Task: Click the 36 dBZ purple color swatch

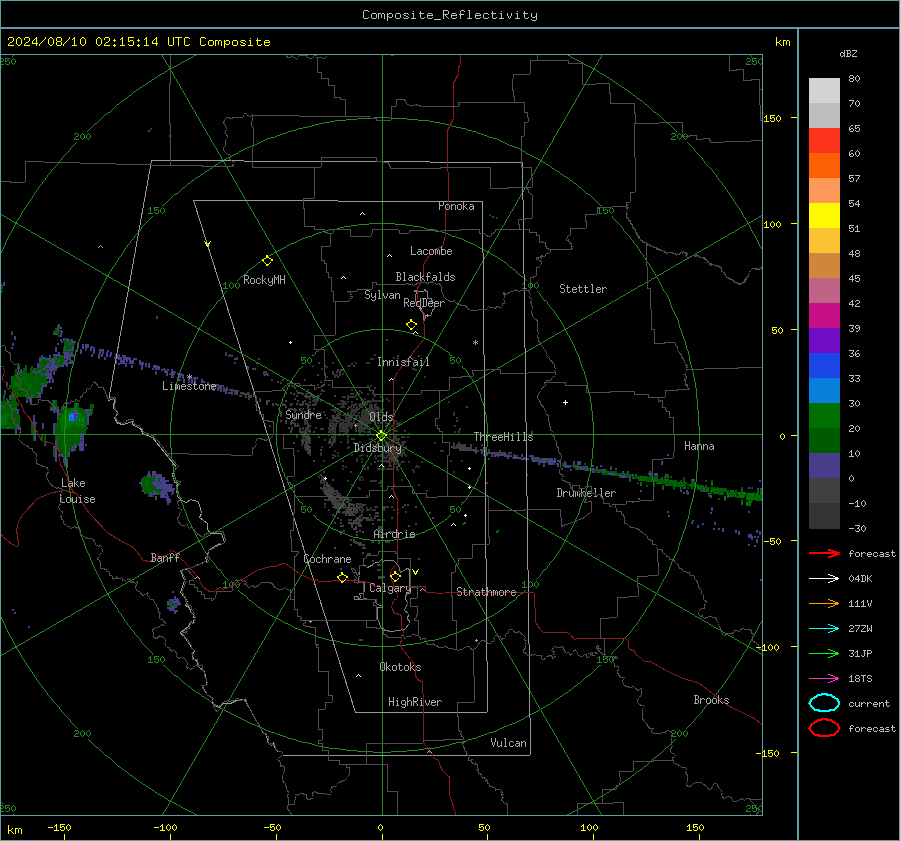Action: (824, 340)
